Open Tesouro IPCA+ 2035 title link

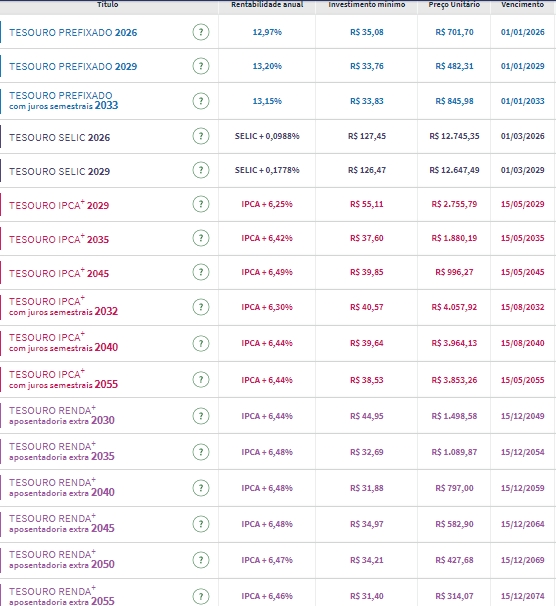coord(59,239)
